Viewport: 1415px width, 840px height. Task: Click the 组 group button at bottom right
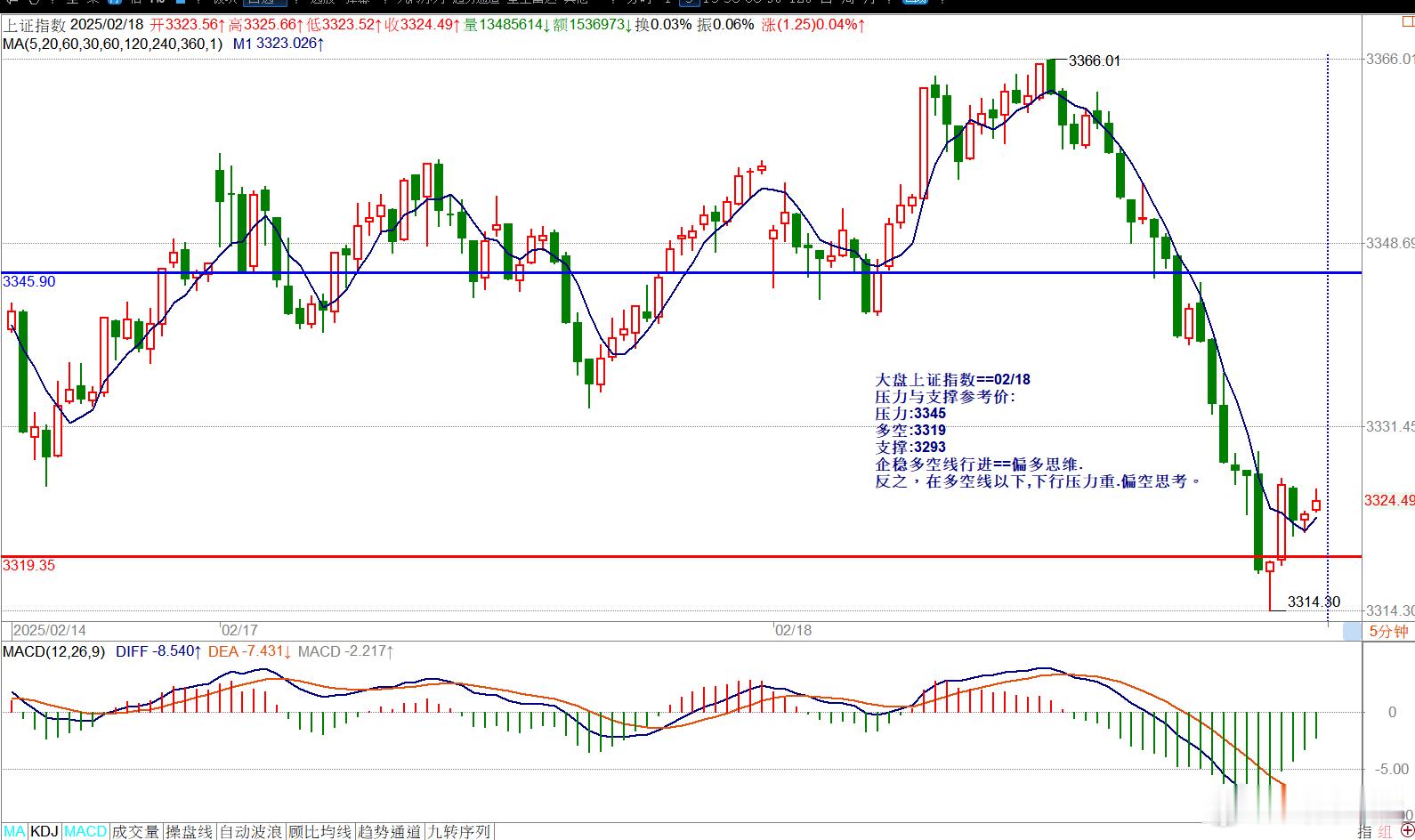[x=1386, y=831]
